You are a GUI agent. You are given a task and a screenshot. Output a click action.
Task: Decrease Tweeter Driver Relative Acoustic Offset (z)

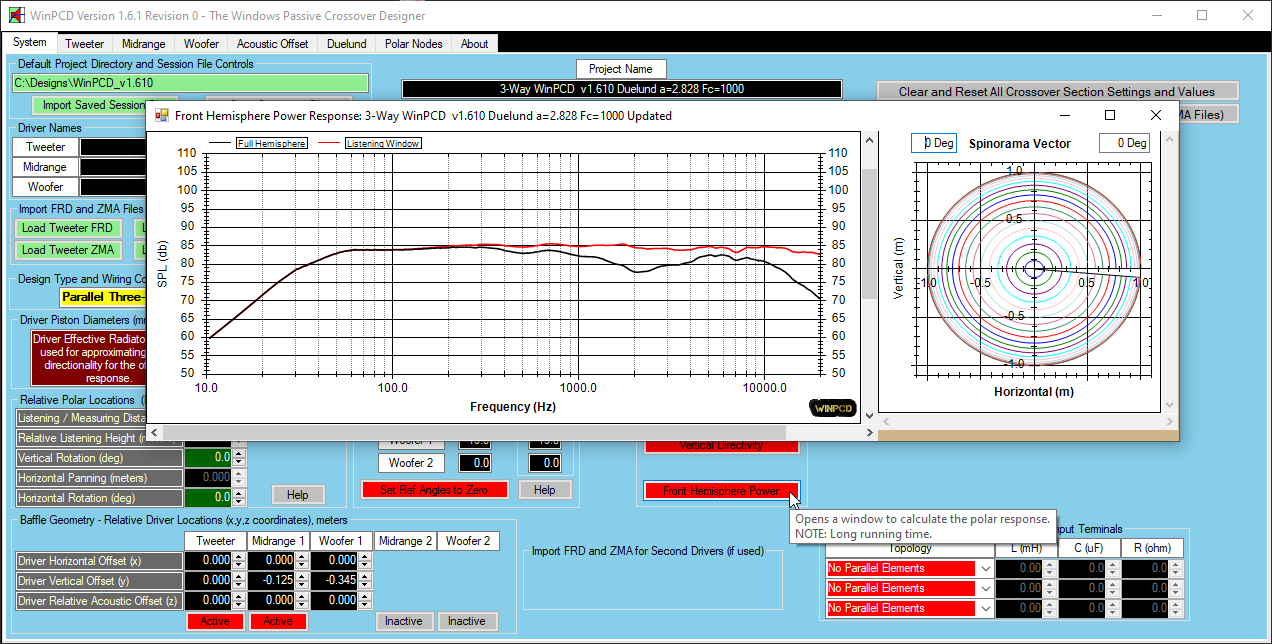[x=239, y=605]
